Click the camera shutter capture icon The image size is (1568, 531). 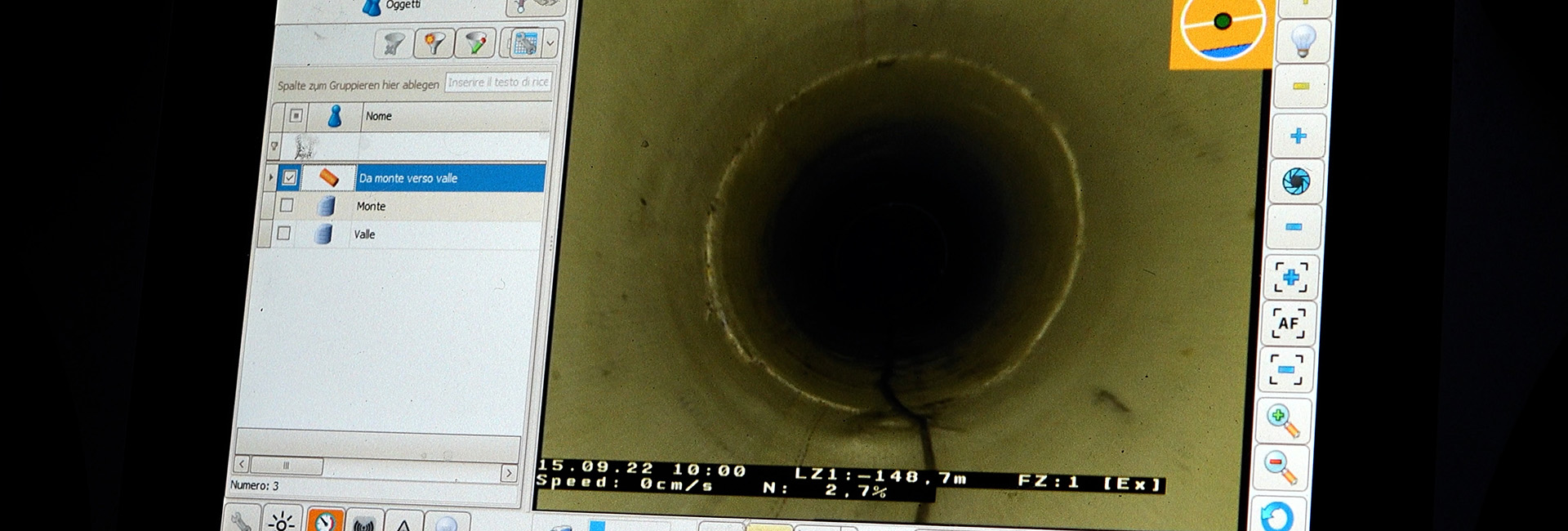pyautogui.click(x=1296, y=181)
